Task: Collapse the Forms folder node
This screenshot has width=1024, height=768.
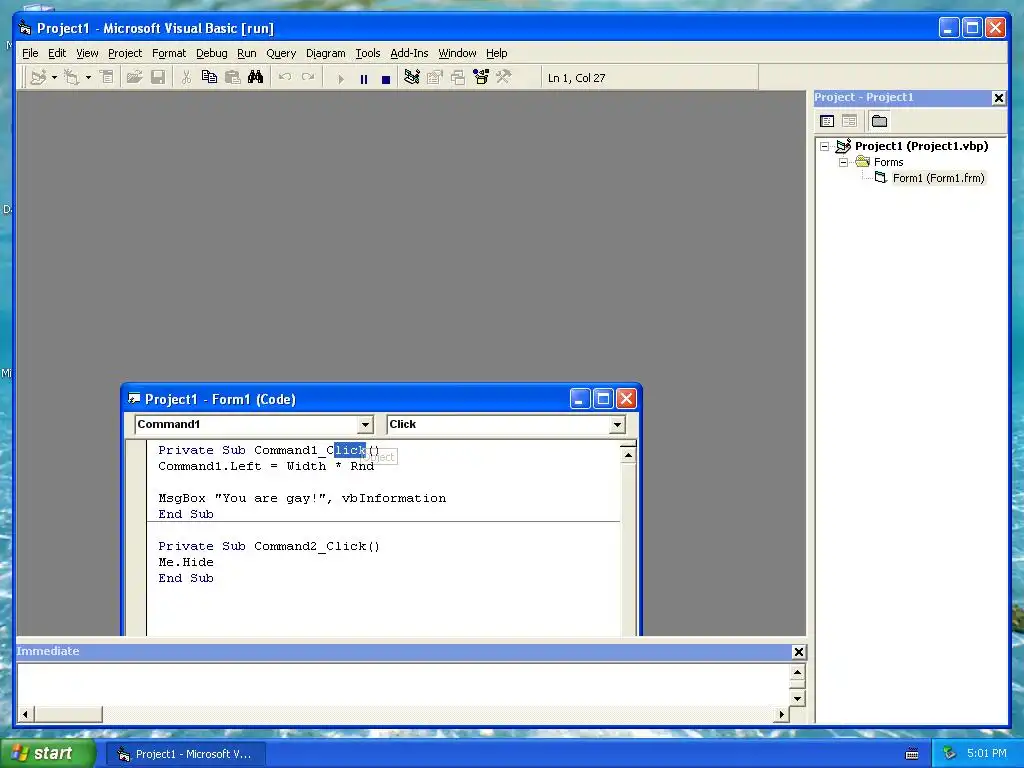Action: coord(843,162)
